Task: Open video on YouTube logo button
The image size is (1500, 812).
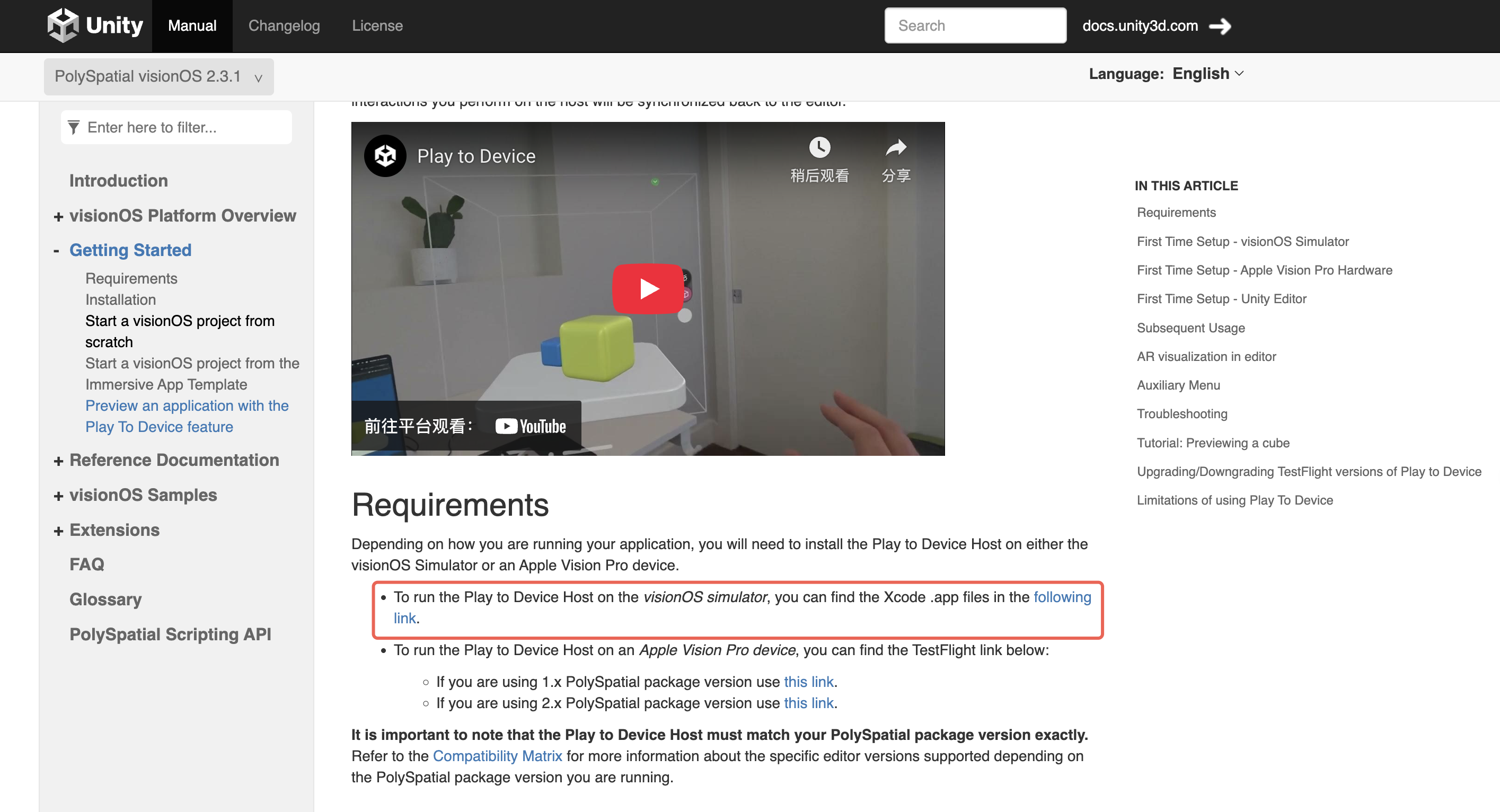Action: [x=531, y=426]
